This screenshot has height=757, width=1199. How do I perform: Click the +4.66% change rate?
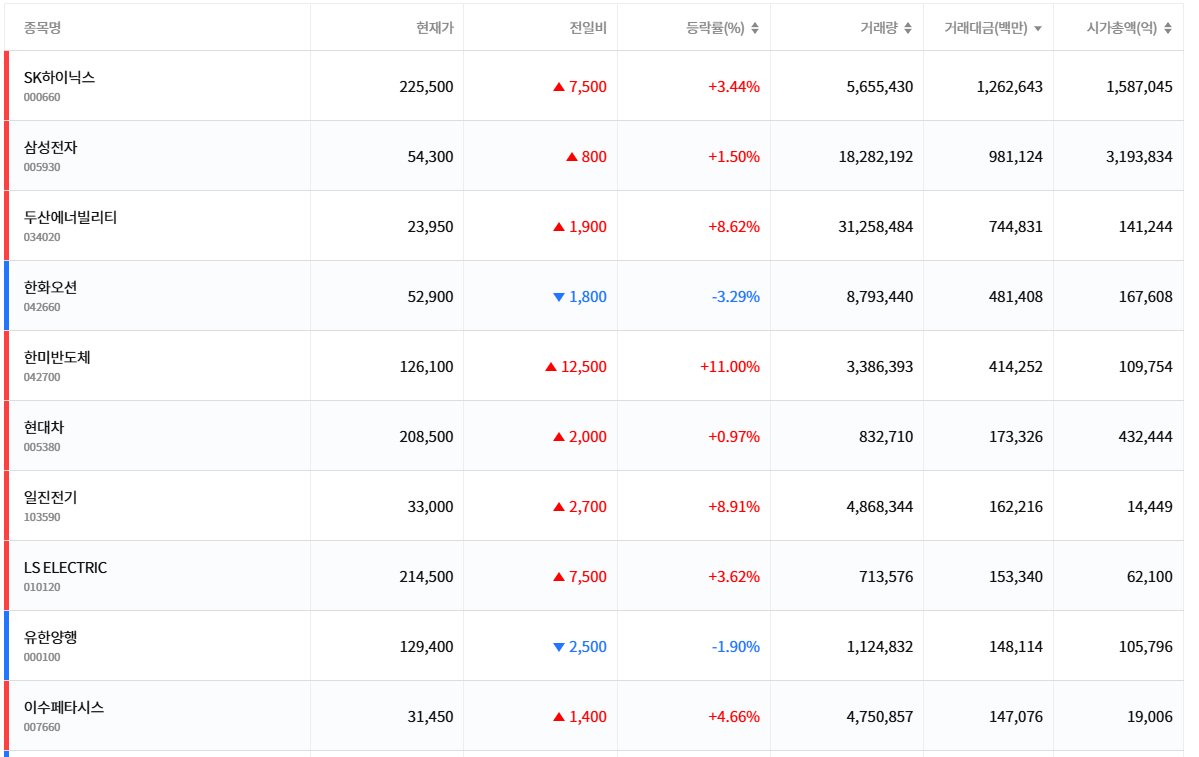point(734,716)
